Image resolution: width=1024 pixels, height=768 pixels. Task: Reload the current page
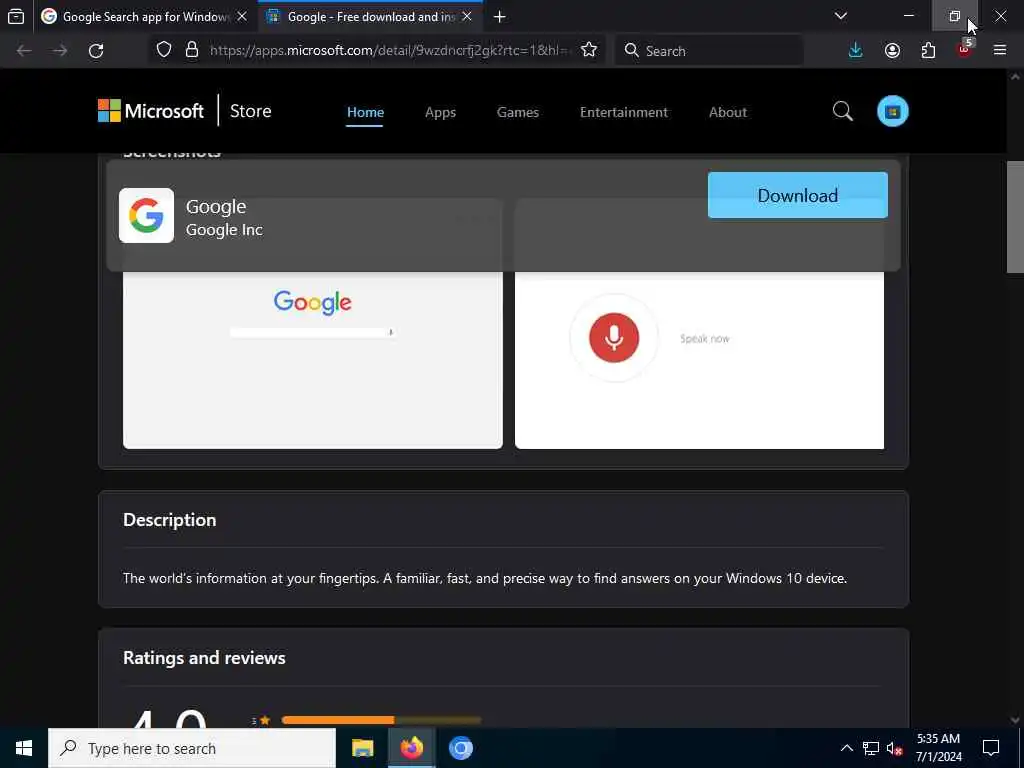tap(96, 50)
